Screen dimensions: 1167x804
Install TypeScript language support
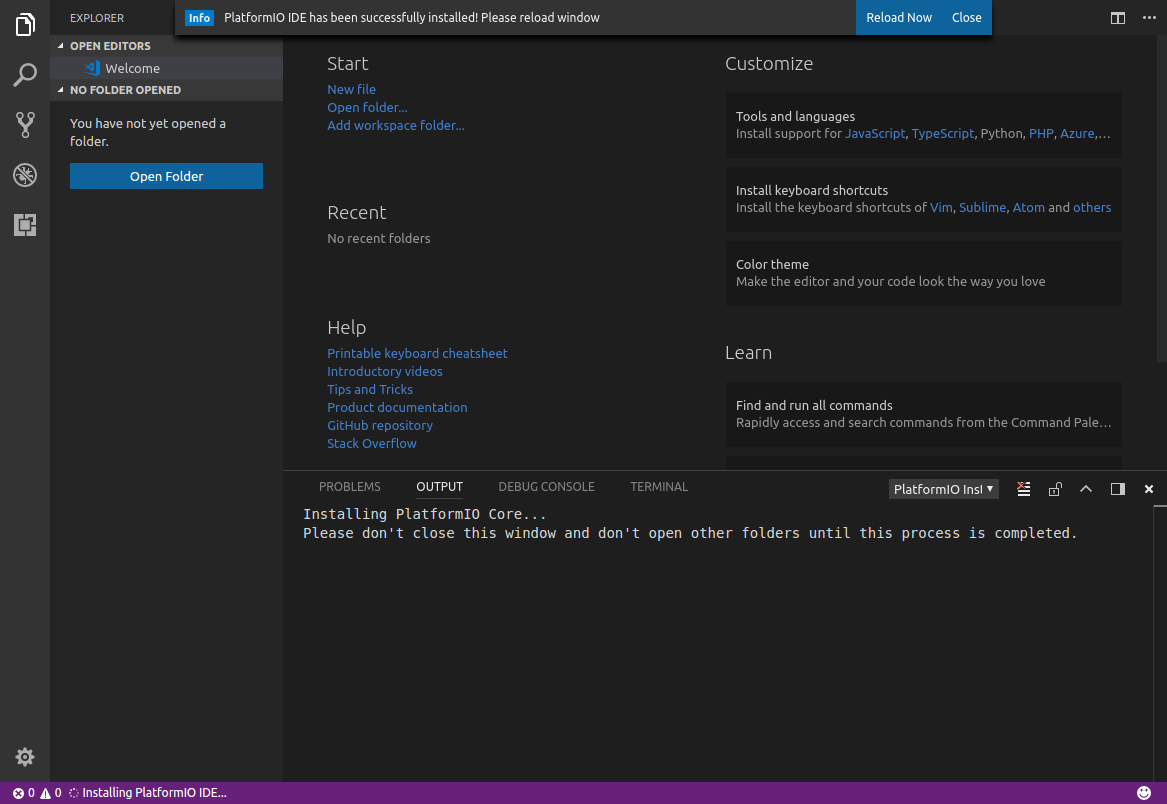pos(942,133)
